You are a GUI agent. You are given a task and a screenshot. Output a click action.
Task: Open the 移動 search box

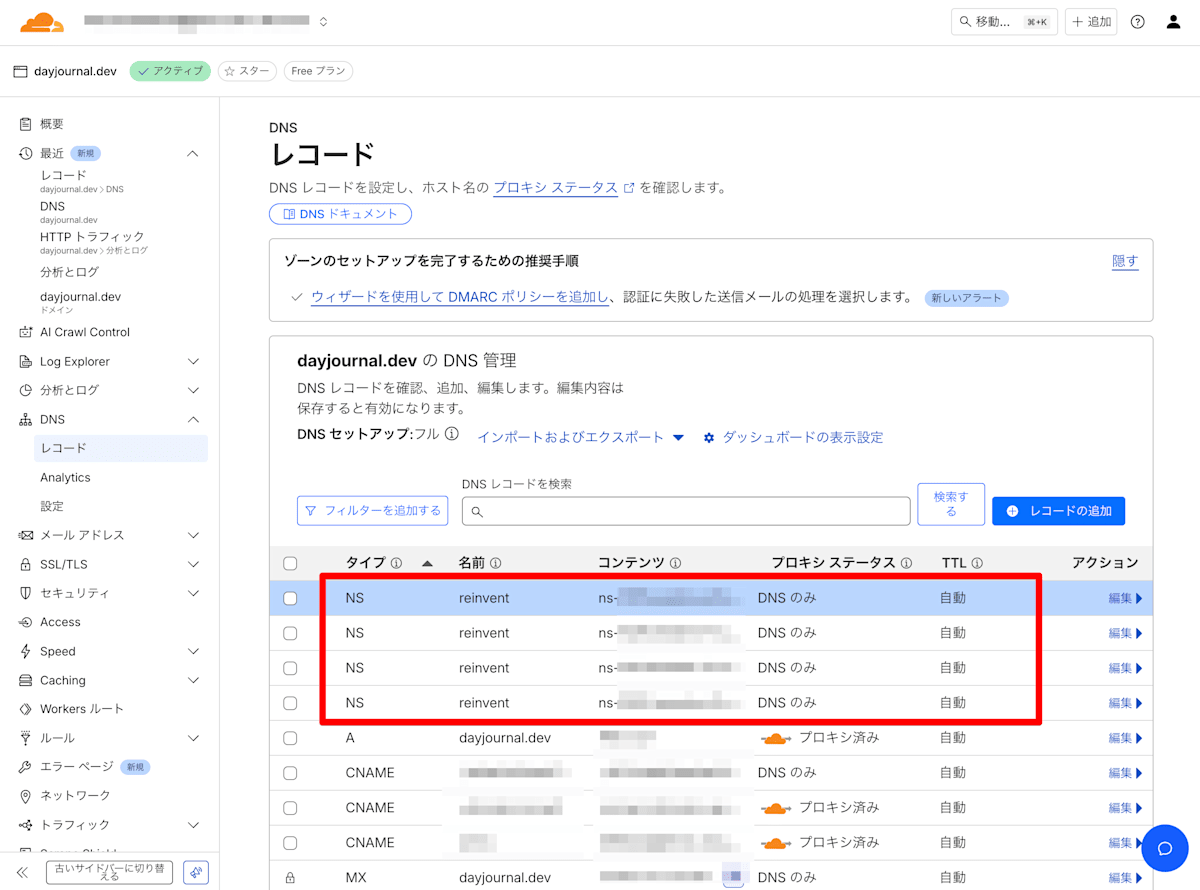(1004, 22)
